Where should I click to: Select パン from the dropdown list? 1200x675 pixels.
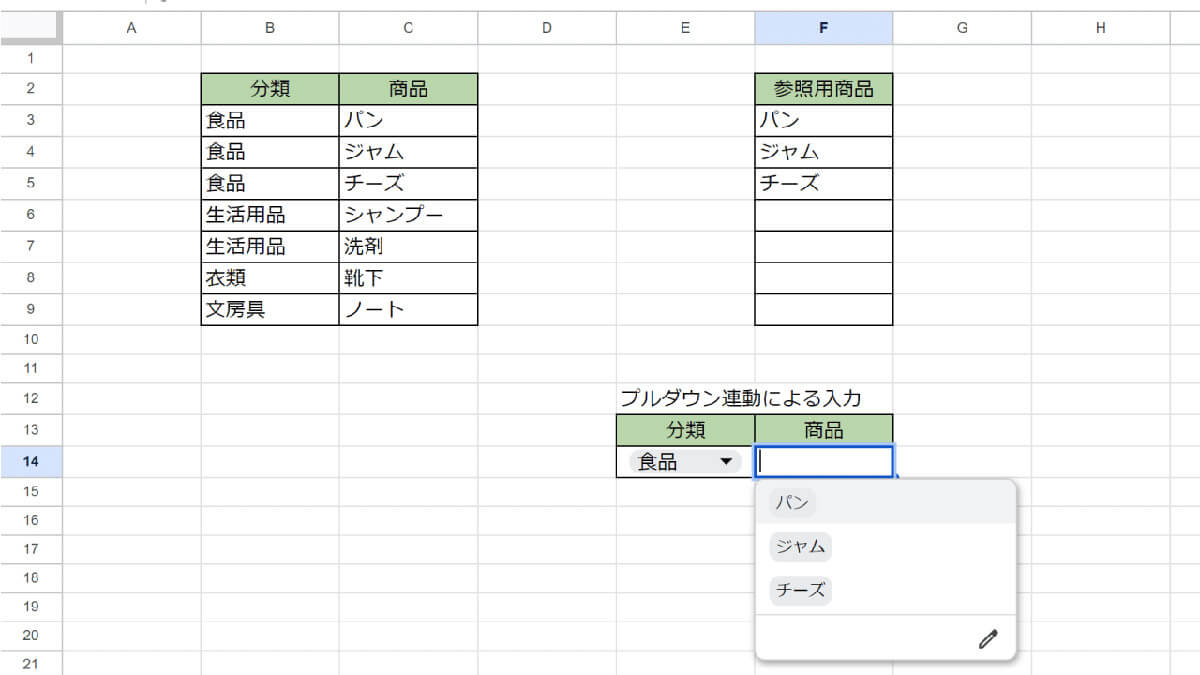(792, 502)
